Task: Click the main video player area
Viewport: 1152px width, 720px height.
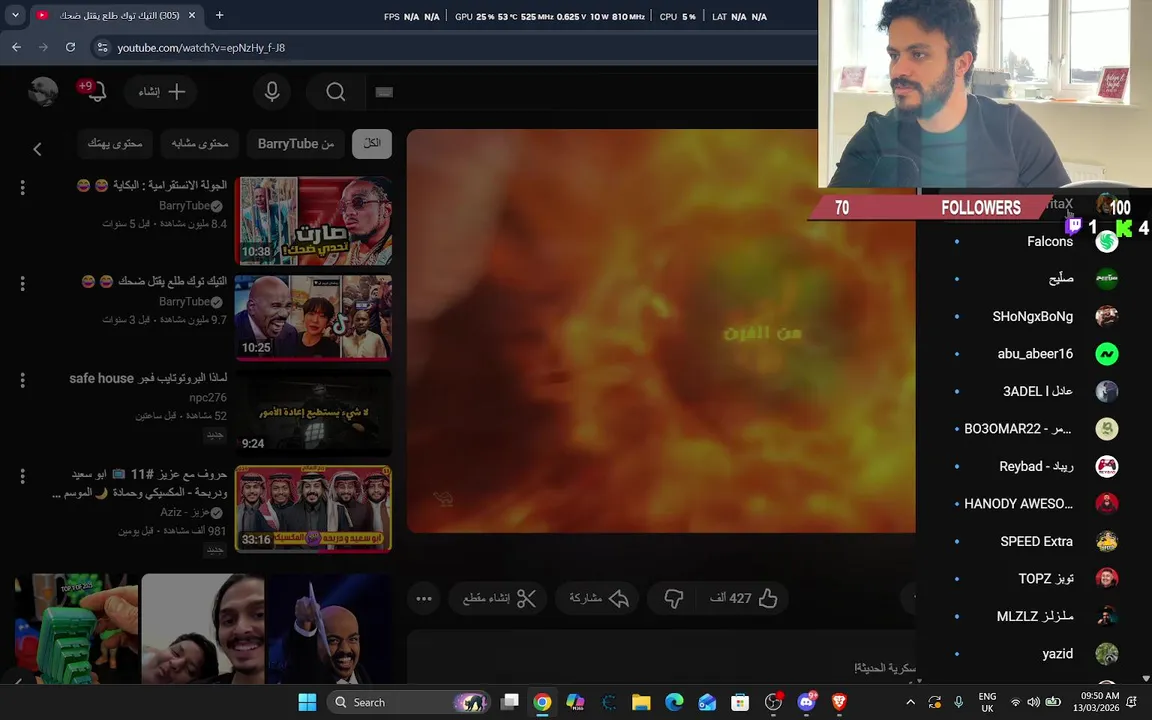Action: 661,331
